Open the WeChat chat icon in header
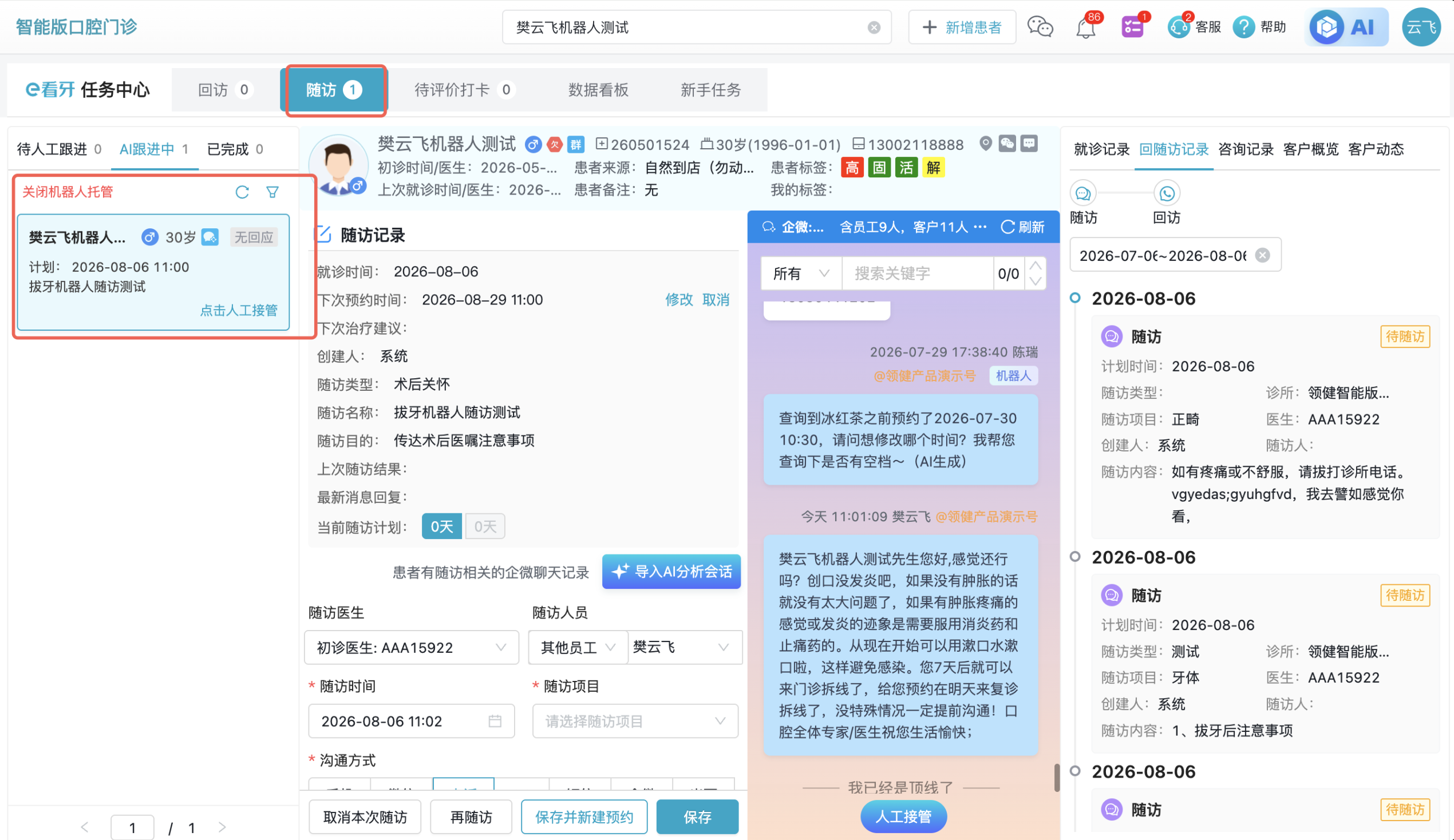This screenshot has height=840, width=1454. tap(1040, 26)
